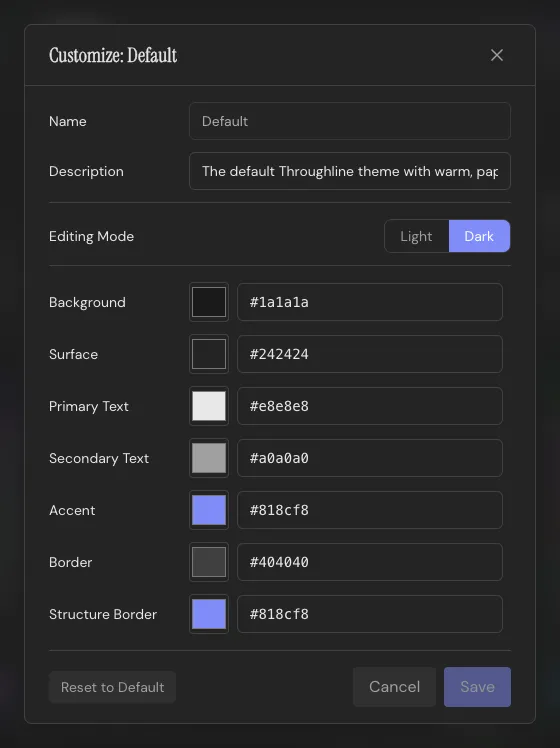Open the Structure Border color swatch
The width and height of the screenshot is (560, 748).
point(209,614)
